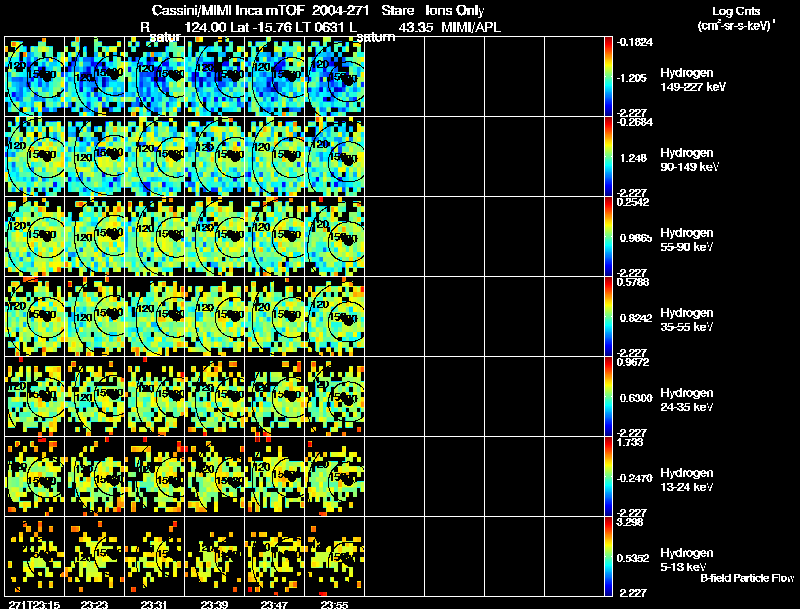Screen dimensions: 800x609
Task: Click the '23:31' time label
Action: coord(155,605)
